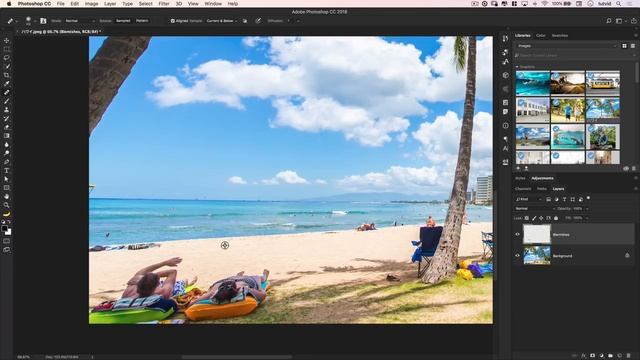Select the Blemishes layer thumbnail

point(537,234)
